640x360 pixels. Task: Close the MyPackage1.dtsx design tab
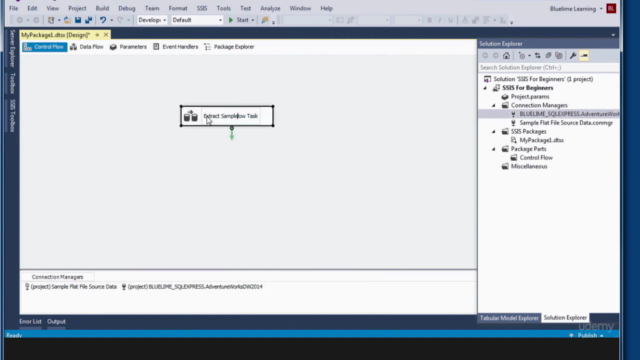pos(106,35)
